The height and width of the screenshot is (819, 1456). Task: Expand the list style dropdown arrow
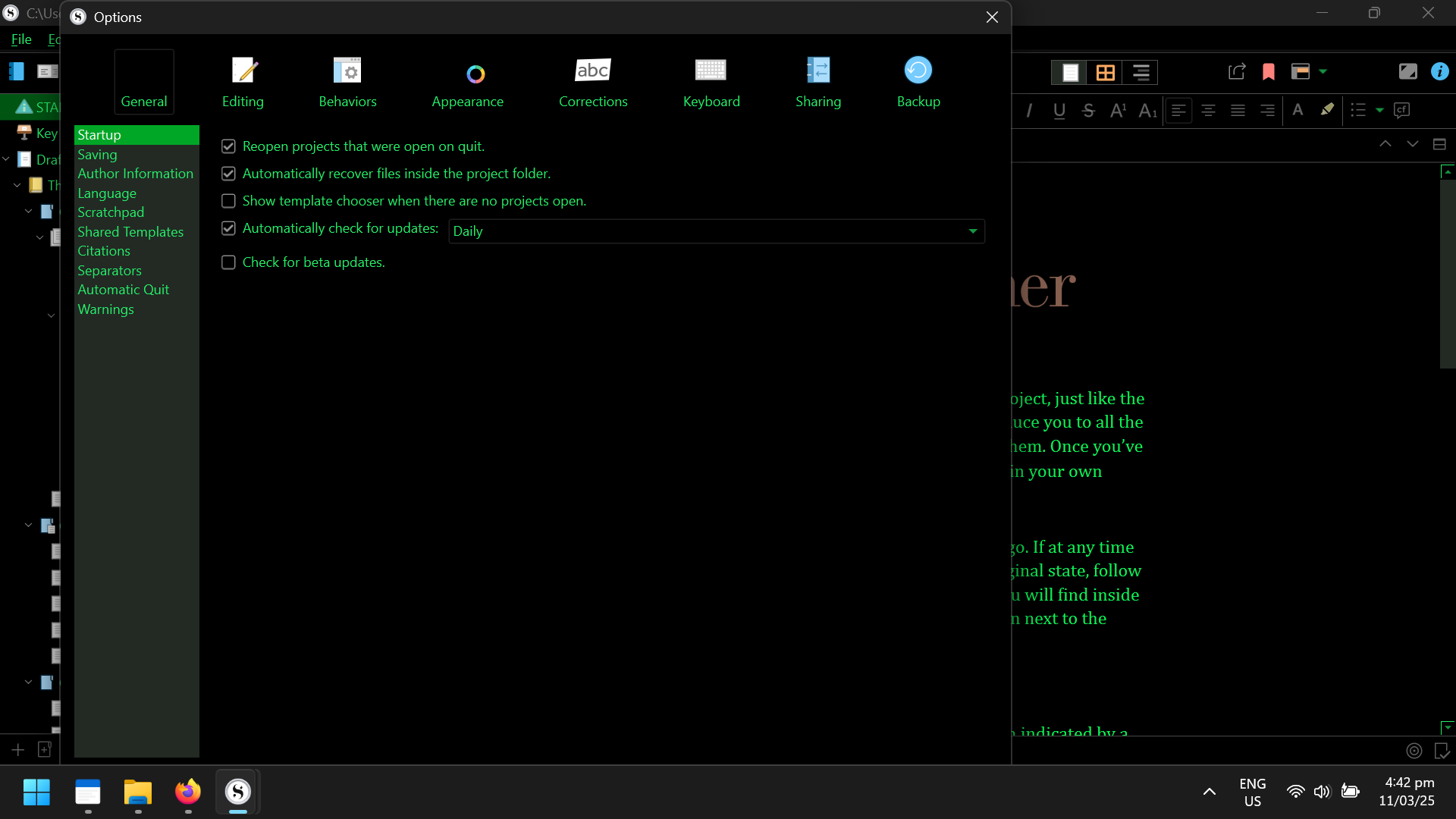[x=1379, y=111]
